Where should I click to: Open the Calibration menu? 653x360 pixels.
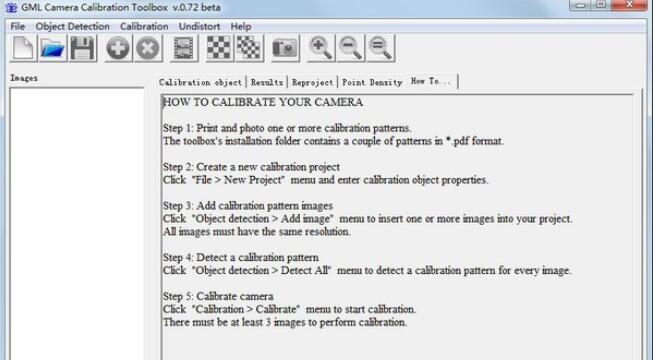[144, 26]
